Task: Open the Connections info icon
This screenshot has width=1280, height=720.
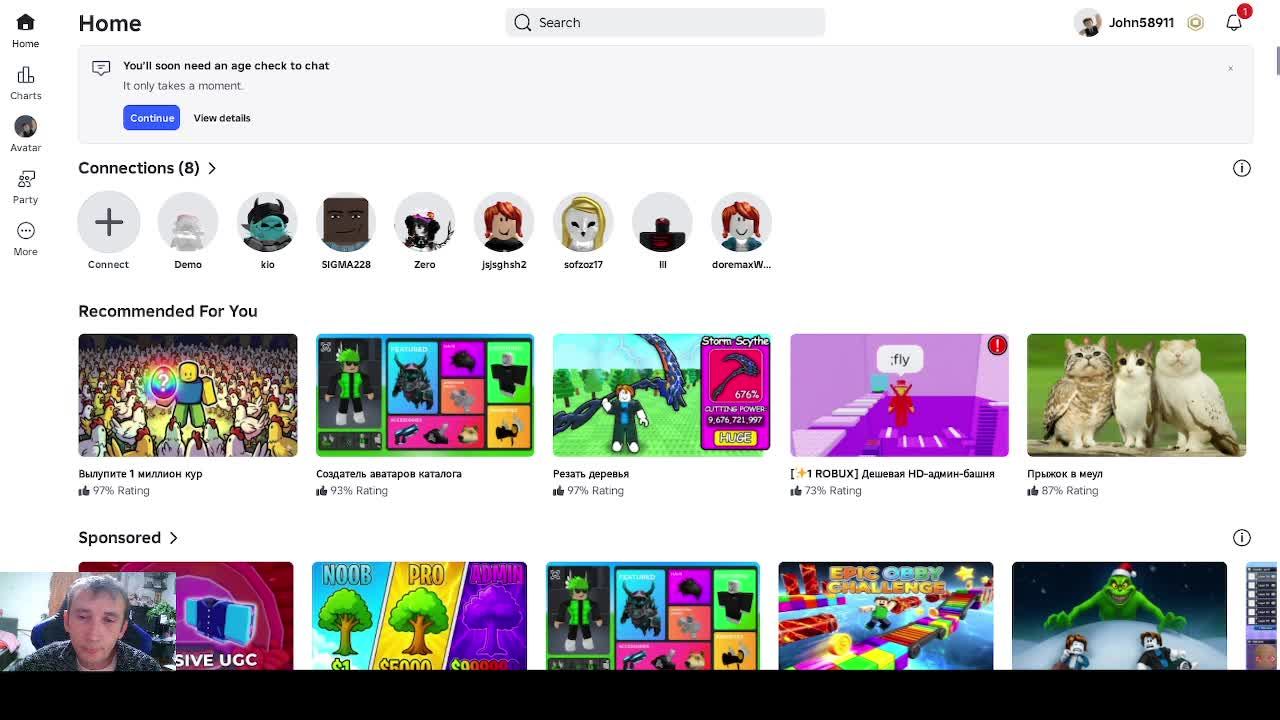Action: click(x=1241, y=168)
